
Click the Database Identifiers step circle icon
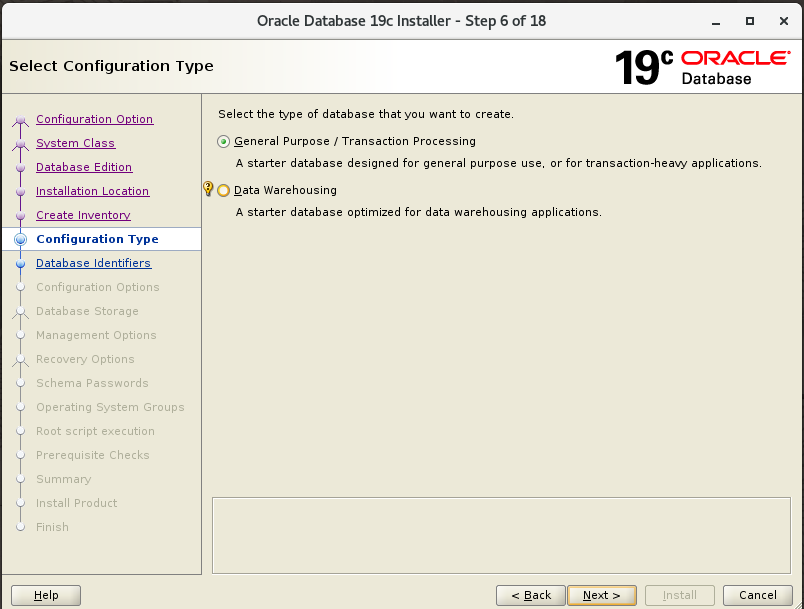click(21, 263)
